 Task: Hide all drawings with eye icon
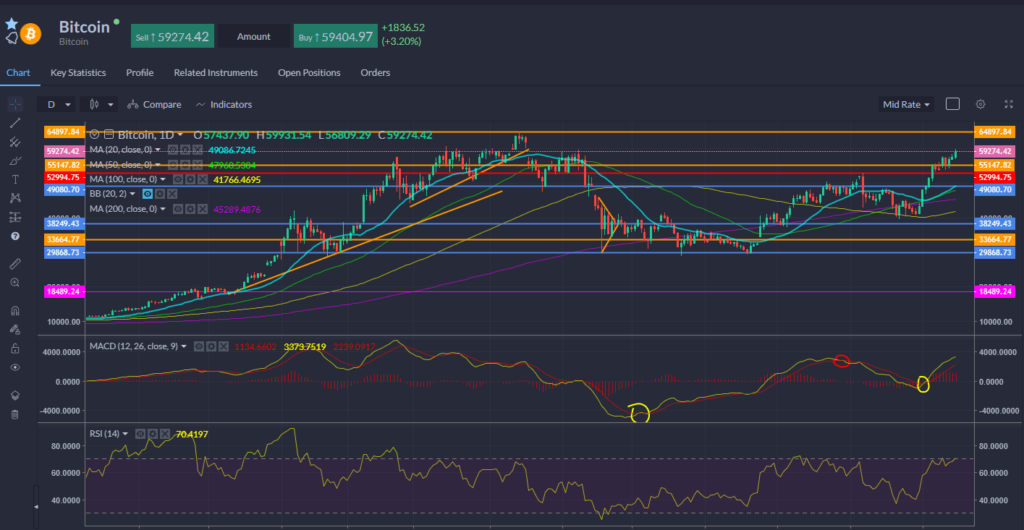15,367
